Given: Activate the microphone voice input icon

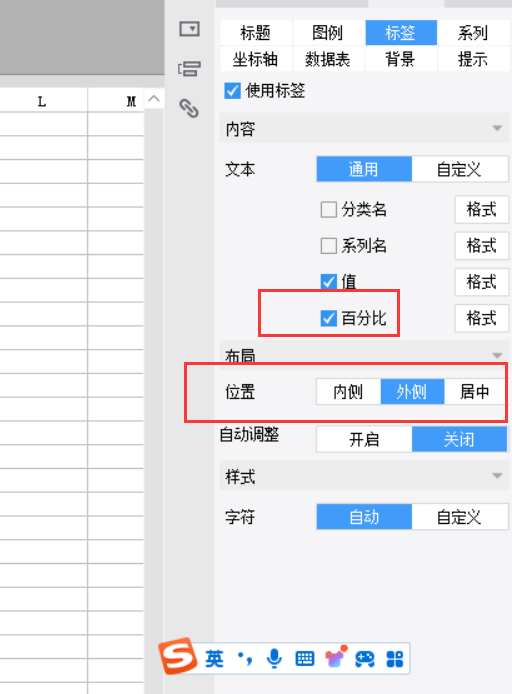Looking at the screenshot, I should point(274,659).
